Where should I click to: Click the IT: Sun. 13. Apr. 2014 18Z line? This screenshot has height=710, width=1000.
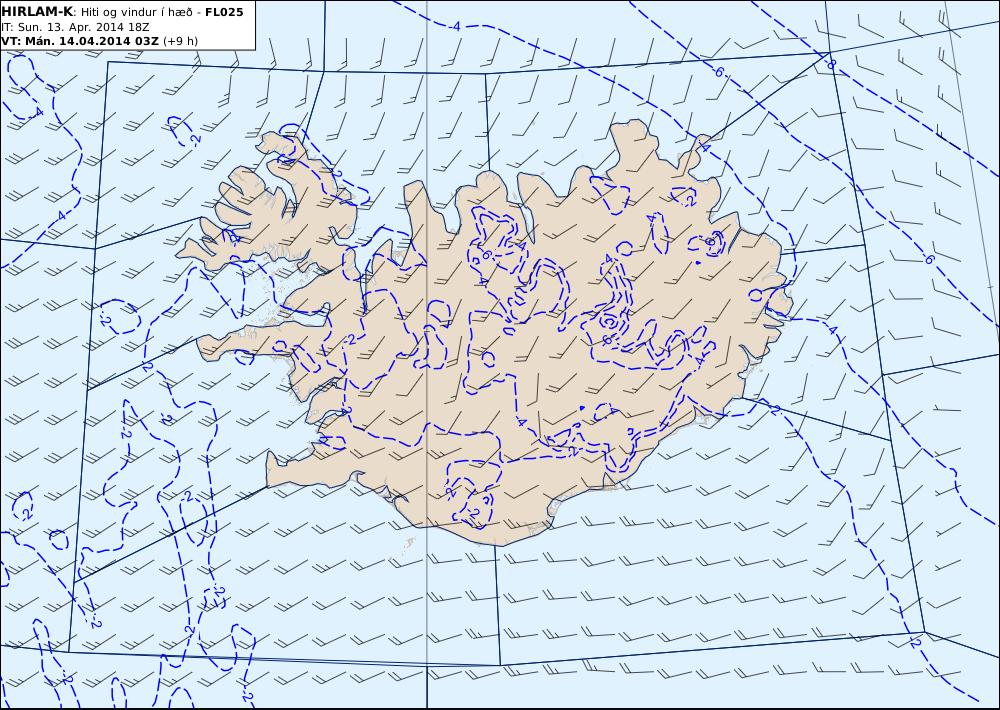tap(75, 27)
